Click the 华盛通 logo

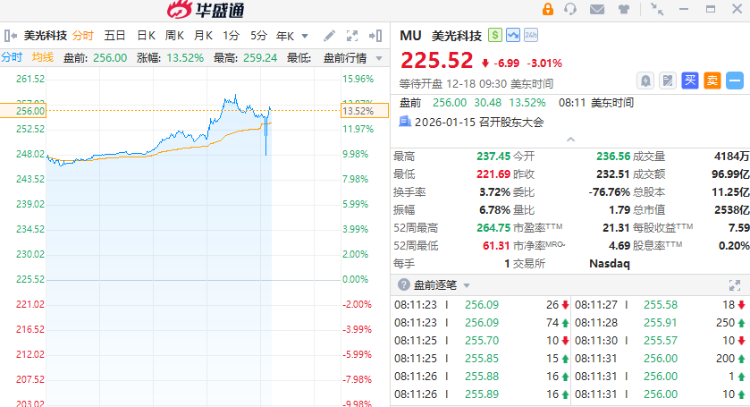(x=206, y=10)
